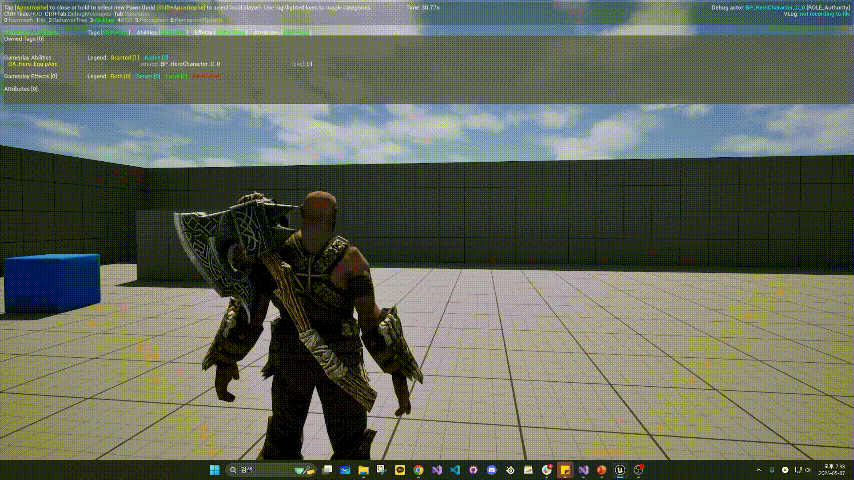Expand the system tray hidden icons chevron

pos(759,470)
